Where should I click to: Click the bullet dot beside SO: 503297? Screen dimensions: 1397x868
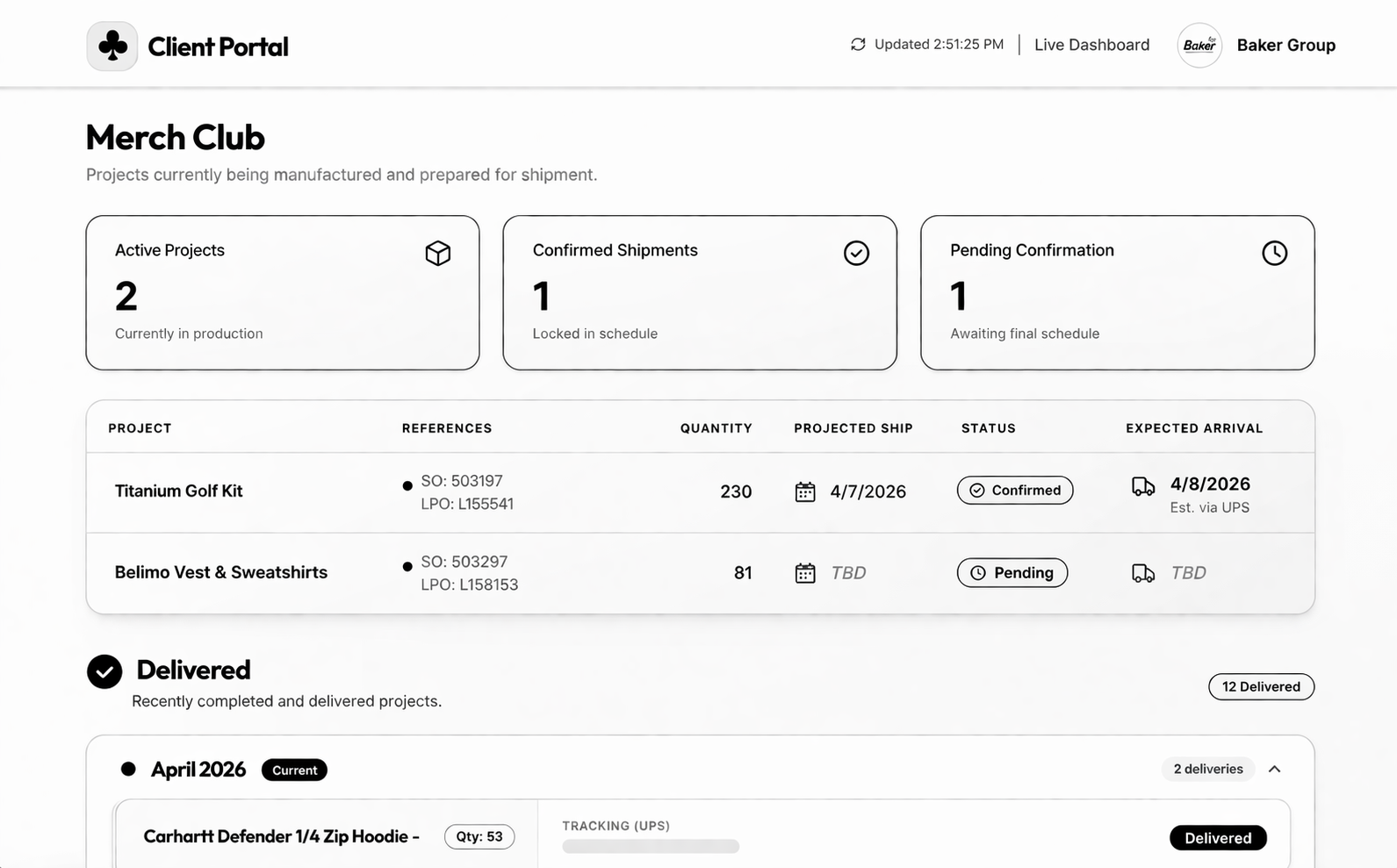[407, 566]
